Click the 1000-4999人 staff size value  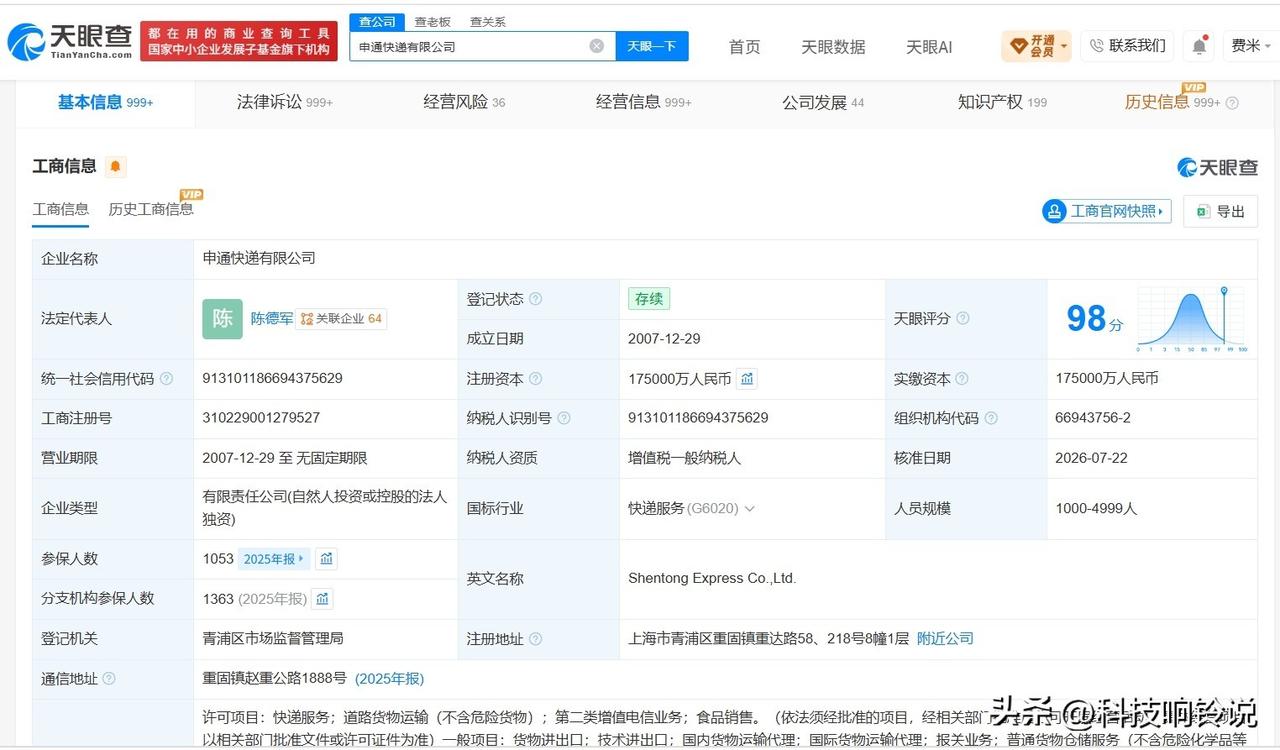click(1096, 509)
